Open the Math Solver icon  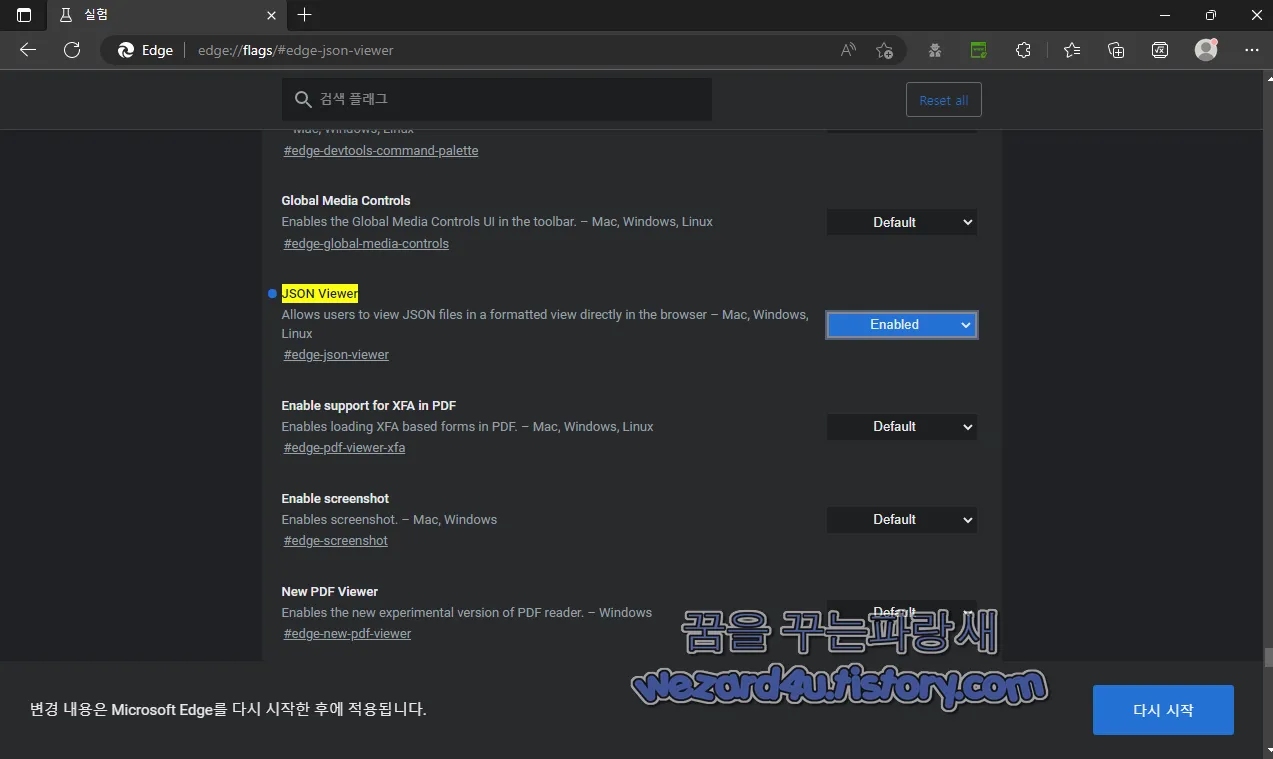click(x=1160, y=50)
